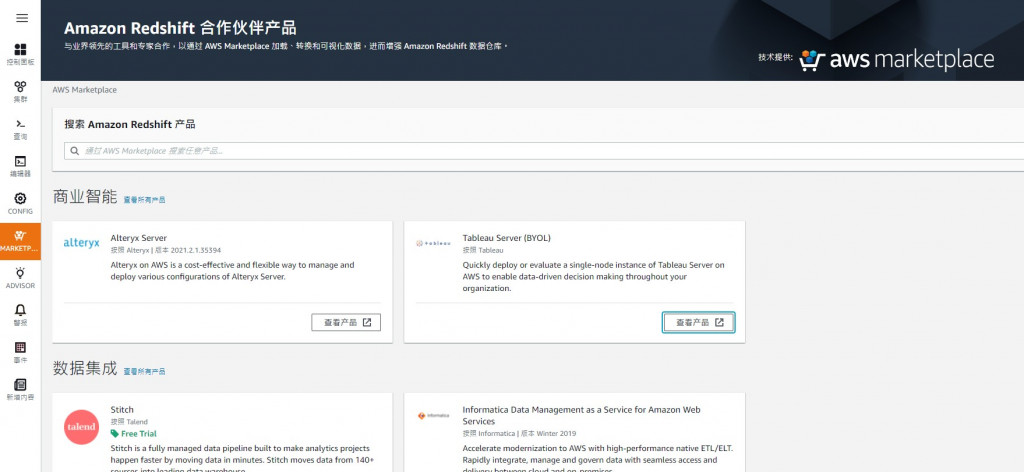Screen dimensions: 1024x472
Task: Click the Informatica logo
Action: tap(434, 415)
